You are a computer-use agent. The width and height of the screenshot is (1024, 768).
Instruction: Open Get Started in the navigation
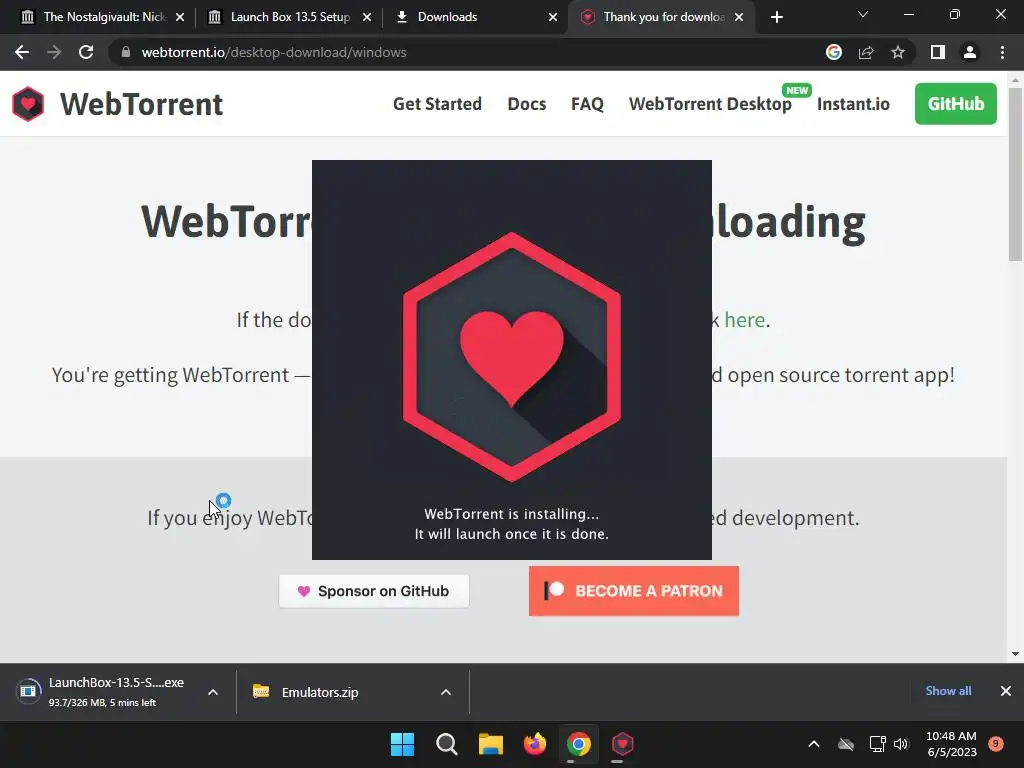437,104
